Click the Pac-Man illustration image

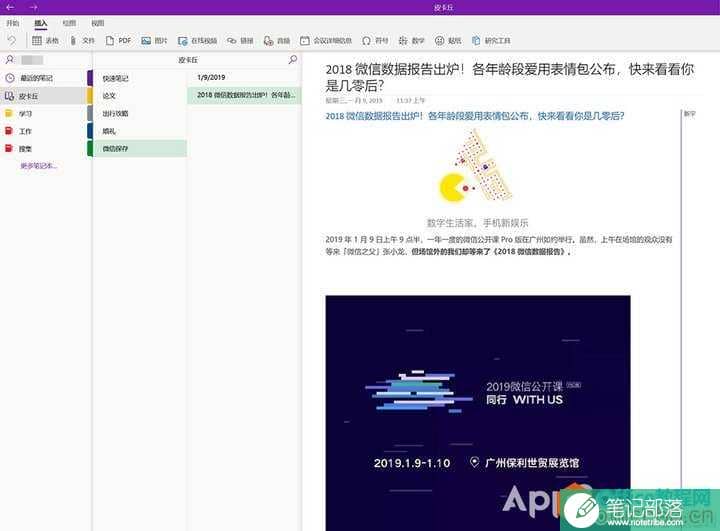coord(476,166)
